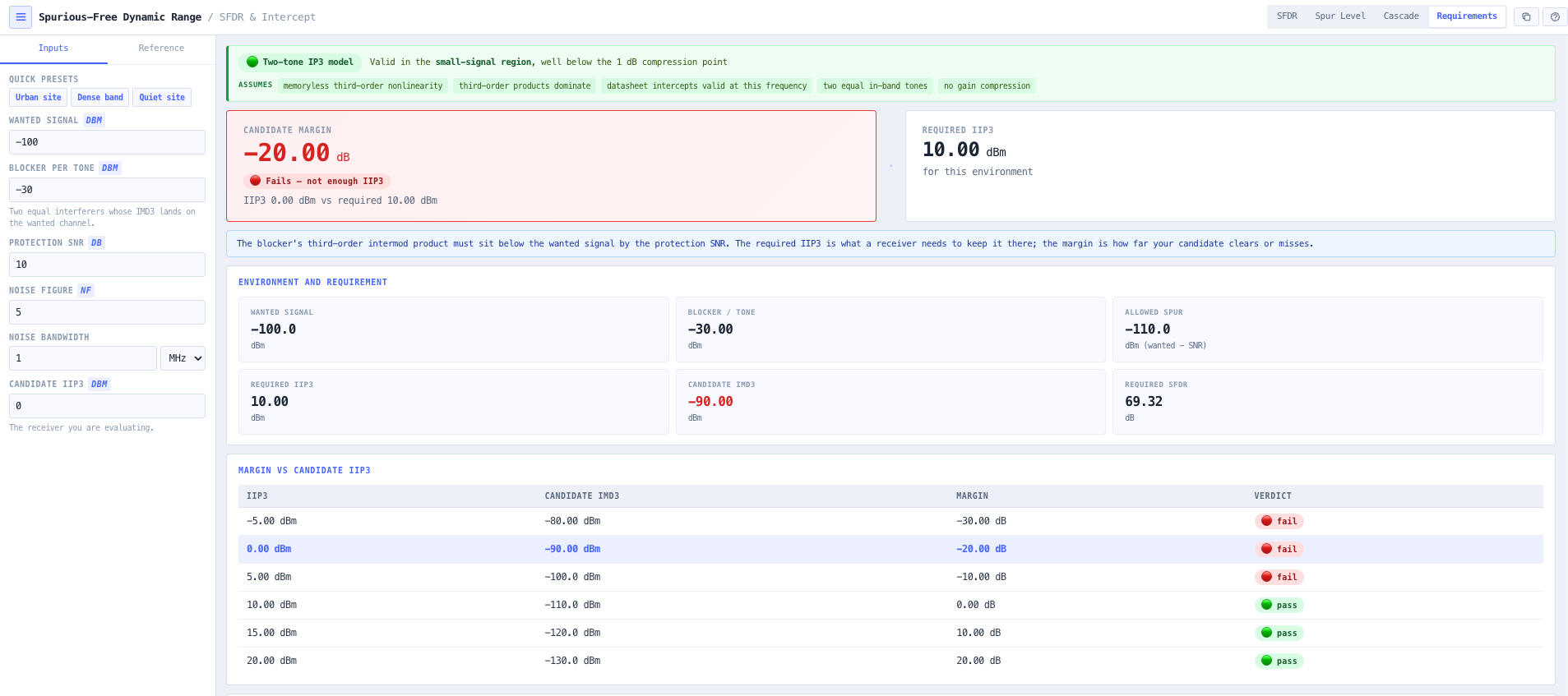This screenshot has height=696, width=1568.
Task: Apply the Quiet site preset
Action: click(162, 98)
